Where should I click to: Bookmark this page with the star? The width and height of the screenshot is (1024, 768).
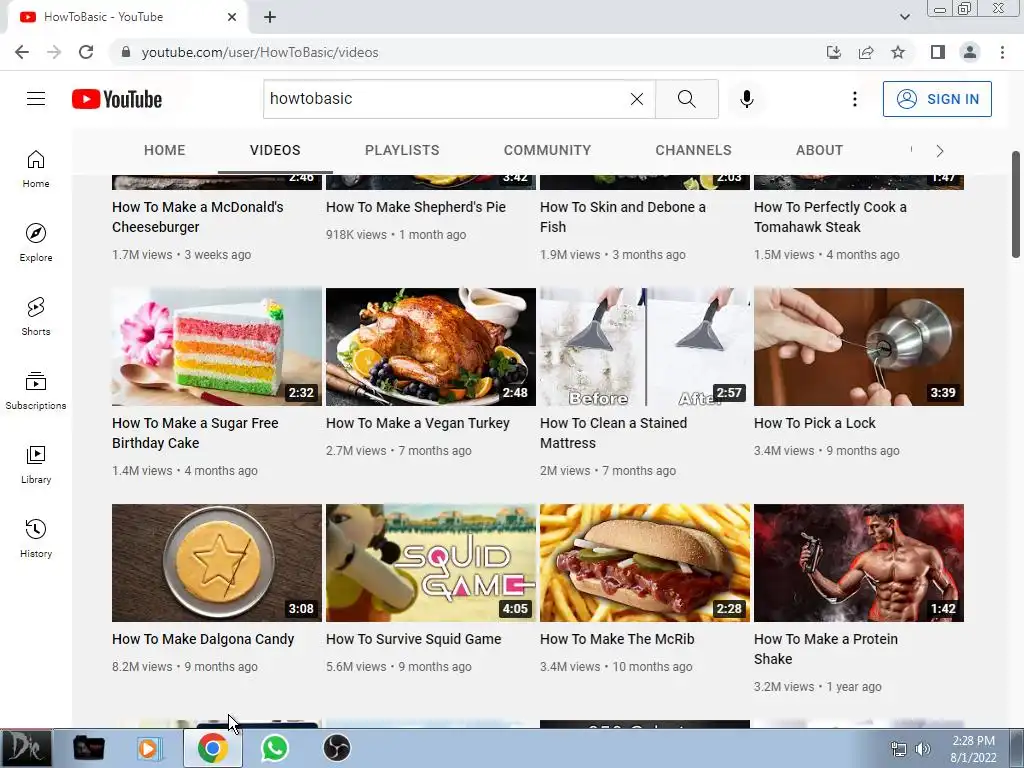[898, 52]
